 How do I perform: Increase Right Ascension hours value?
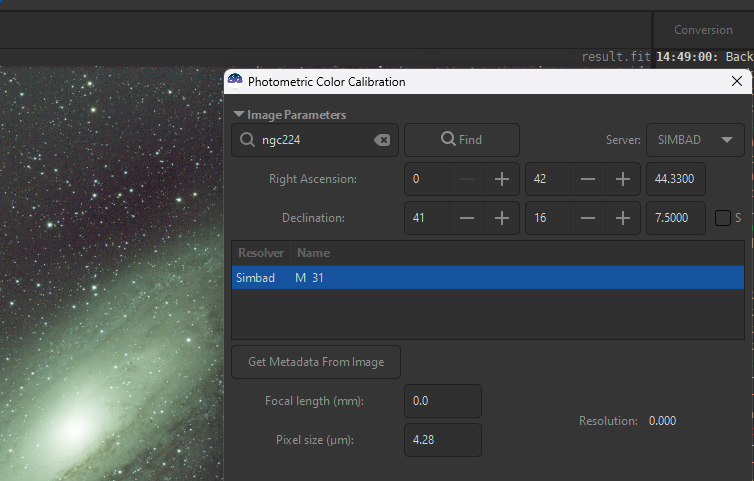coord(501,179)
